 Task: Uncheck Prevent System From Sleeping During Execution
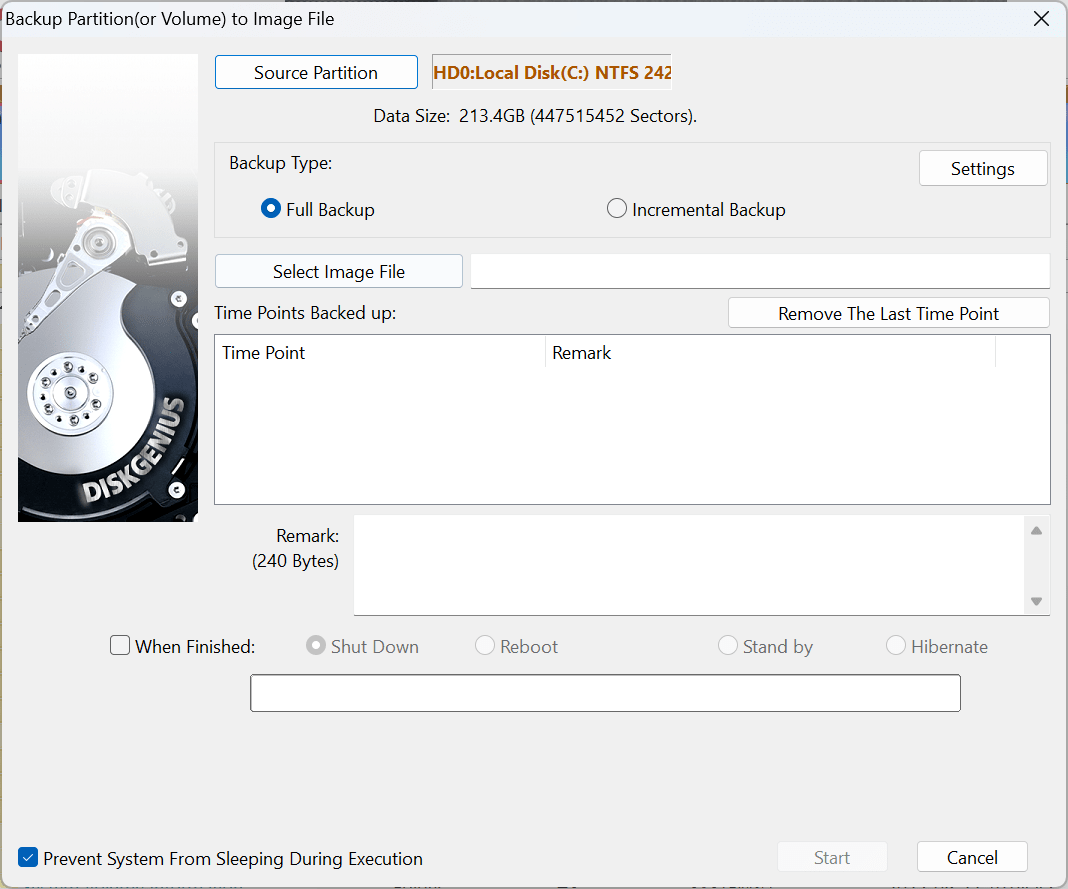(x=29, y=858)
